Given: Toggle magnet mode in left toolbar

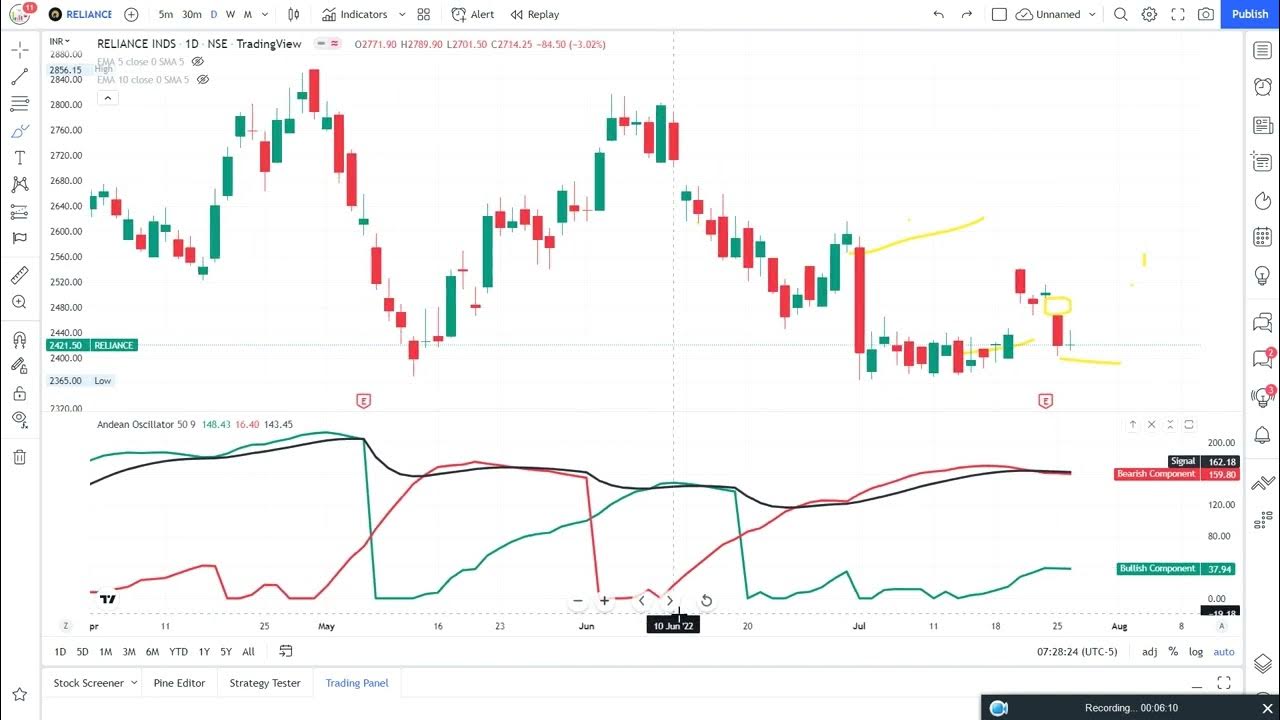Looking at the screenshot, I should 20,340.
